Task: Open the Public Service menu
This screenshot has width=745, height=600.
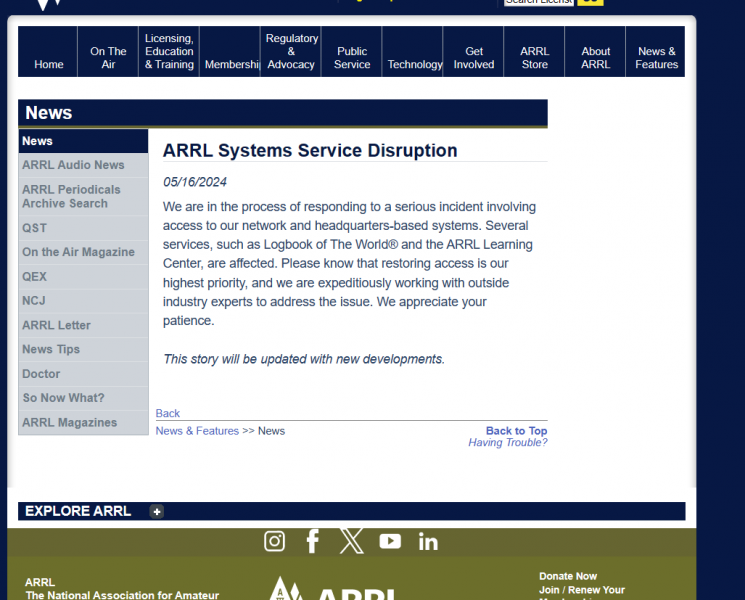Action: pyautogui.click(x=352, y=51)
